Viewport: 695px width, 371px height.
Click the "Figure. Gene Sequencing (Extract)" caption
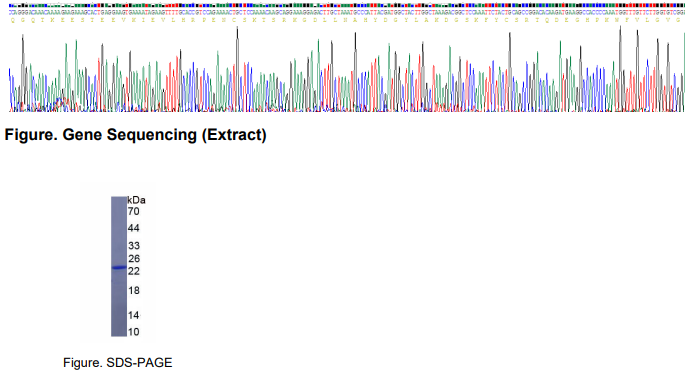click(135, 135)
